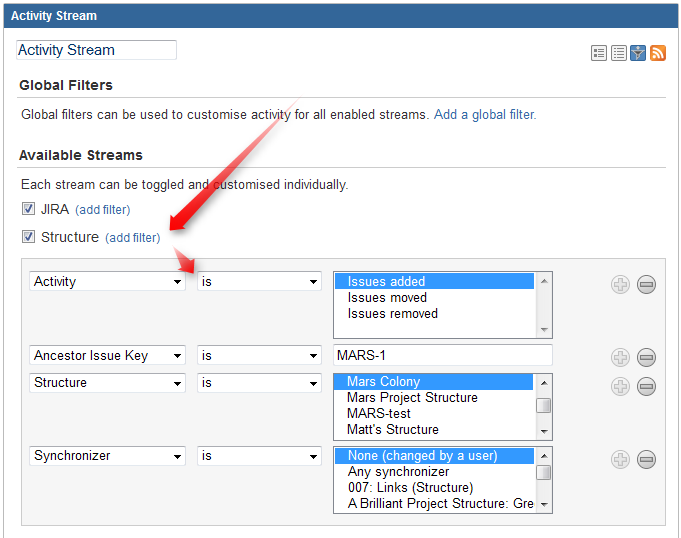Expand the Ancestor Issue Key dropdown
The height and width of the screenshot is (538, 681).
point(108,355)
